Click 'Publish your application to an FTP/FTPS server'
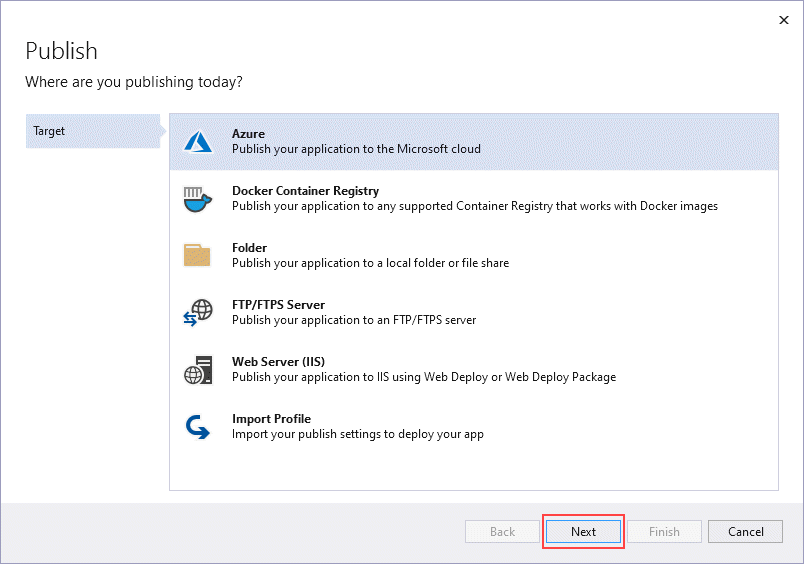Screen dimensions: 804x564 coord(354,320)
